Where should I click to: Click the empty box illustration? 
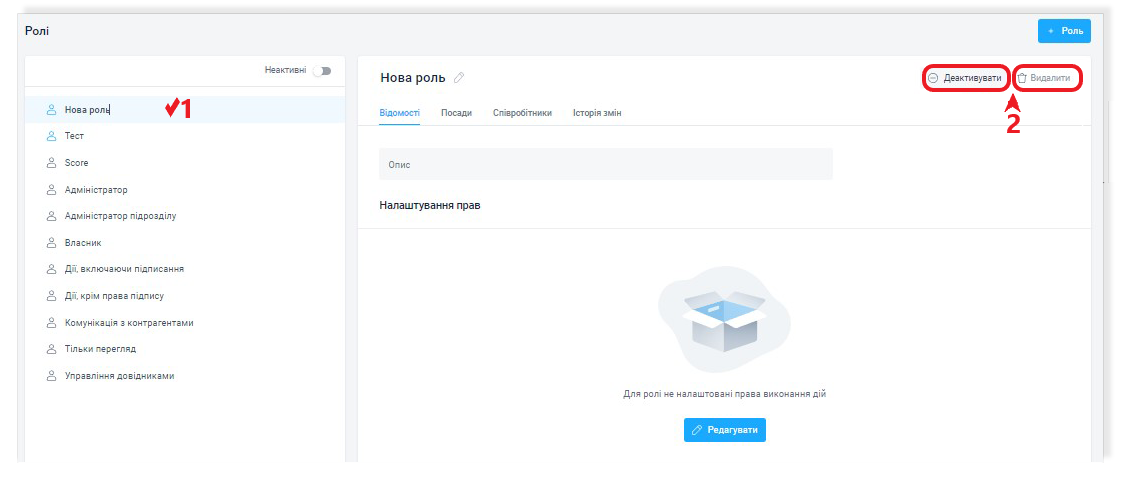[724, 319]
